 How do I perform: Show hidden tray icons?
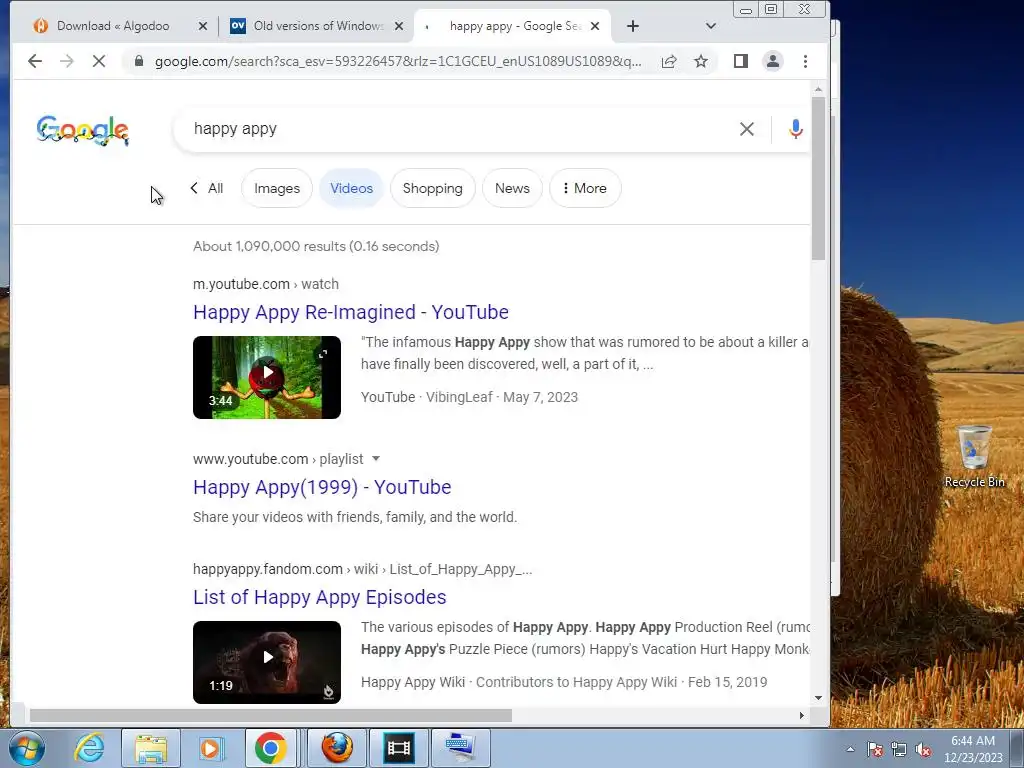click(850, 749)
